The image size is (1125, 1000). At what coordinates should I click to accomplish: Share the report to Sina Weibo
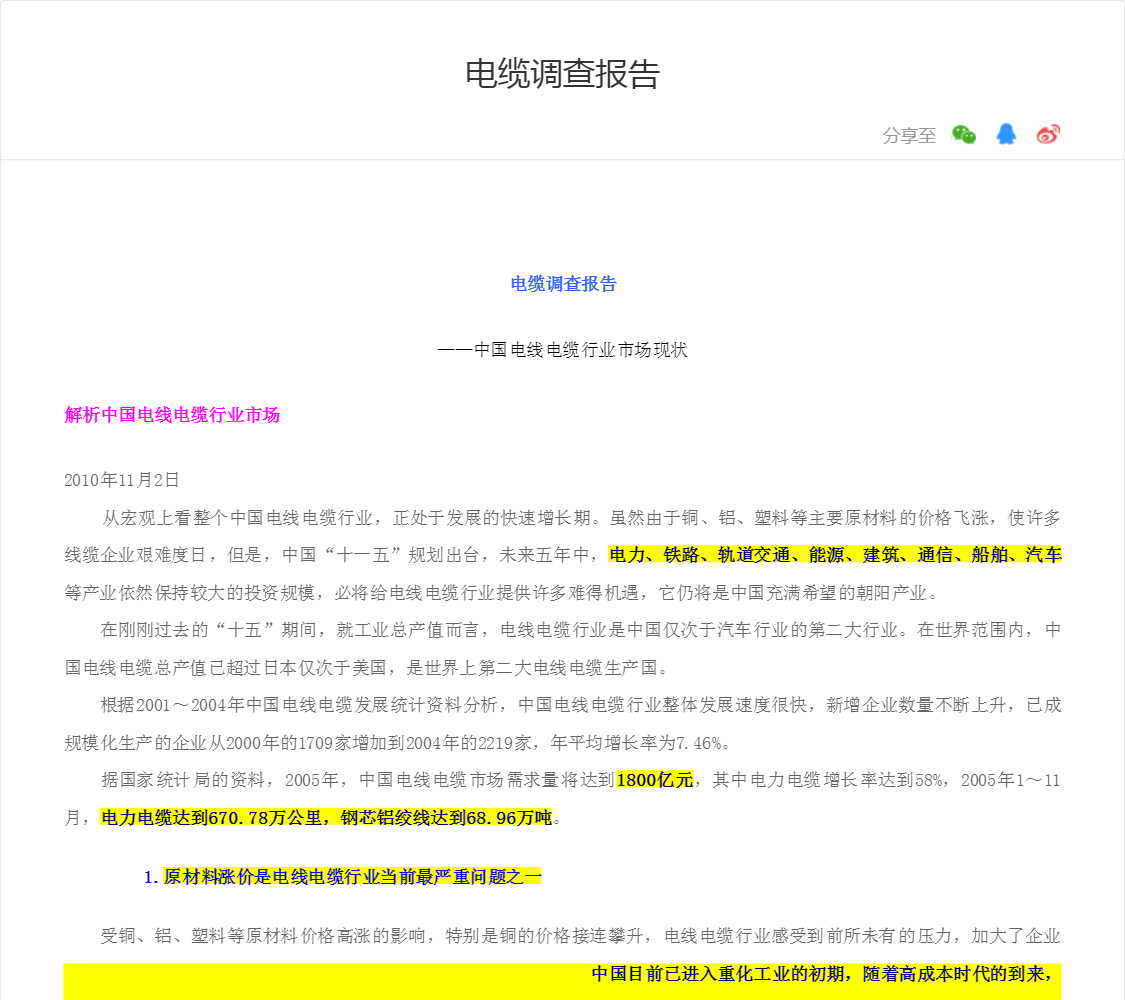(x=1048, y=134)
